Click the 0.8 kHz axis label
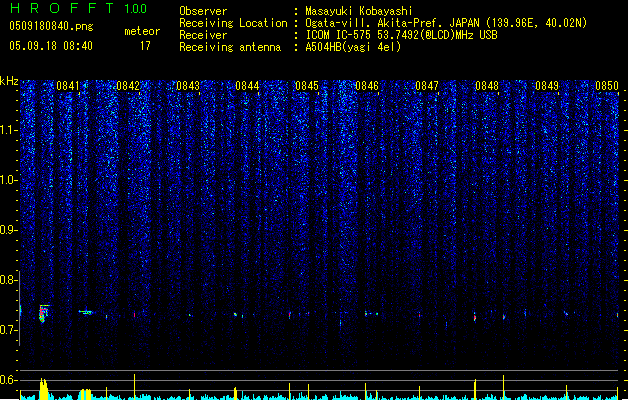 point(8,280)
